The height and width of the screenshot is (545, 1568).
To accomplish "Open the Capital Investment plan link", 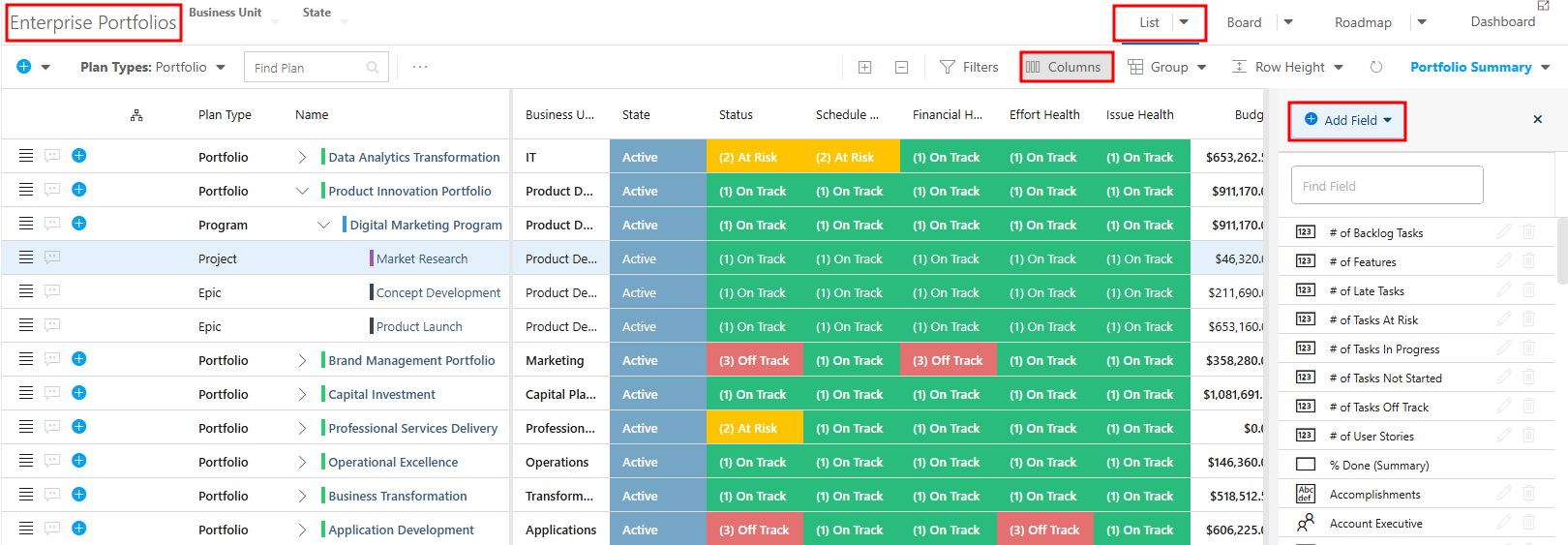I will [381, 394].
